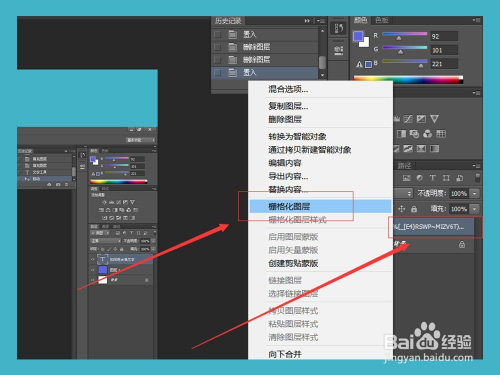Add a Color Lookup adjustment in large panel
This screenshot has width=500, height=375.
(441, 134)
